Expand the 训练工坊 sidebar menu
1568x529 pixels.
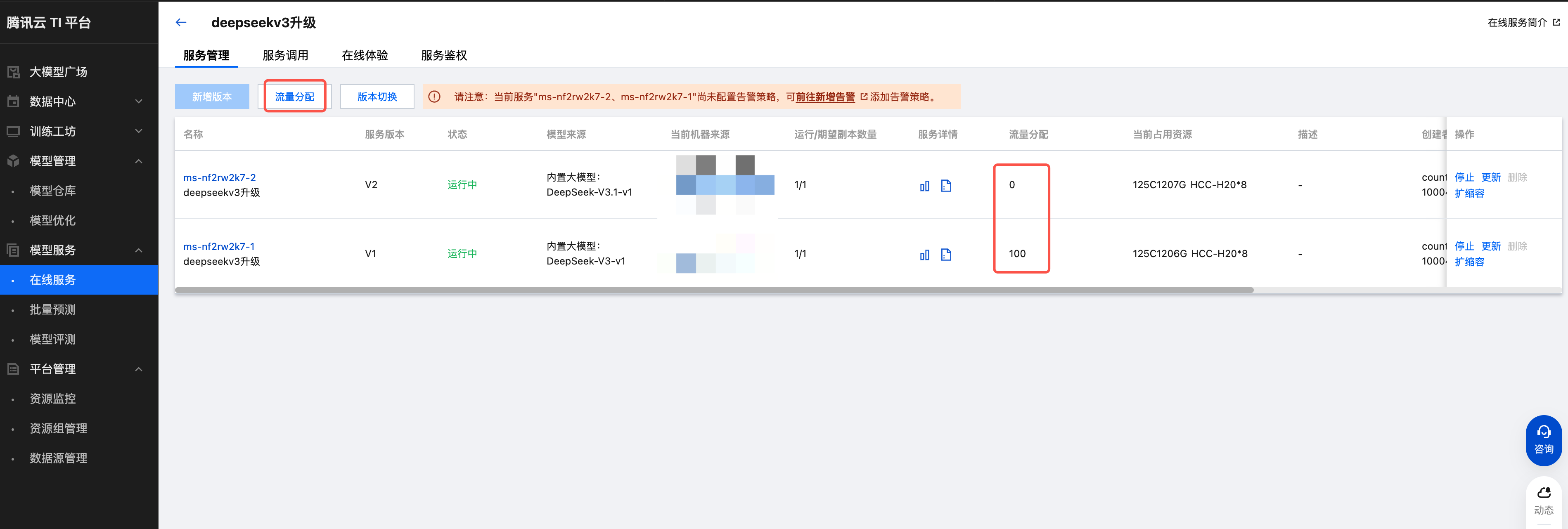click(139, 131)
